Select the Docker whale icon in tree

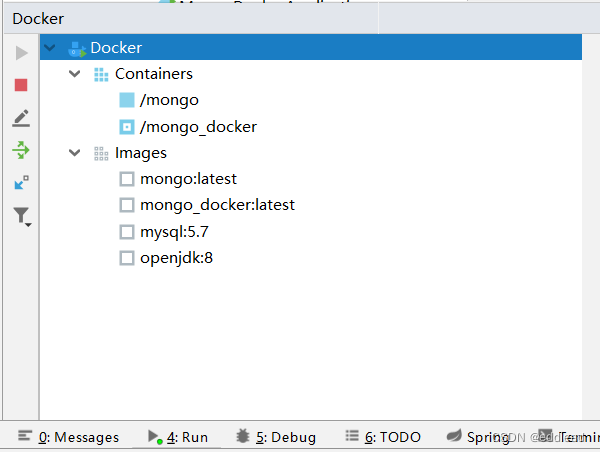point(77,49)
